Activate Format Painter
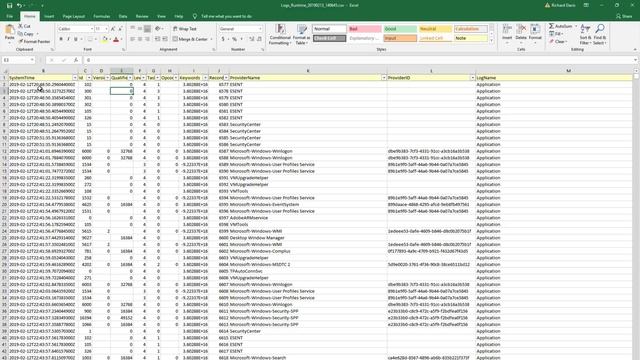 pos(34,41)
